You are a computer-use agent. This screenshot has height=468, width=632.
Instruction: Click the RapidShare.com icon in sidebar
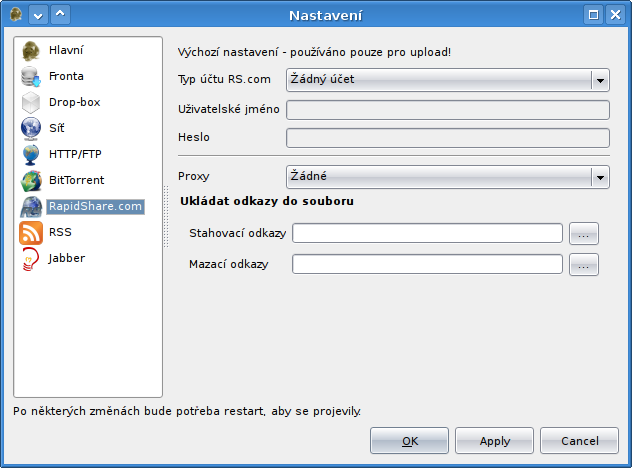(31, 206)
